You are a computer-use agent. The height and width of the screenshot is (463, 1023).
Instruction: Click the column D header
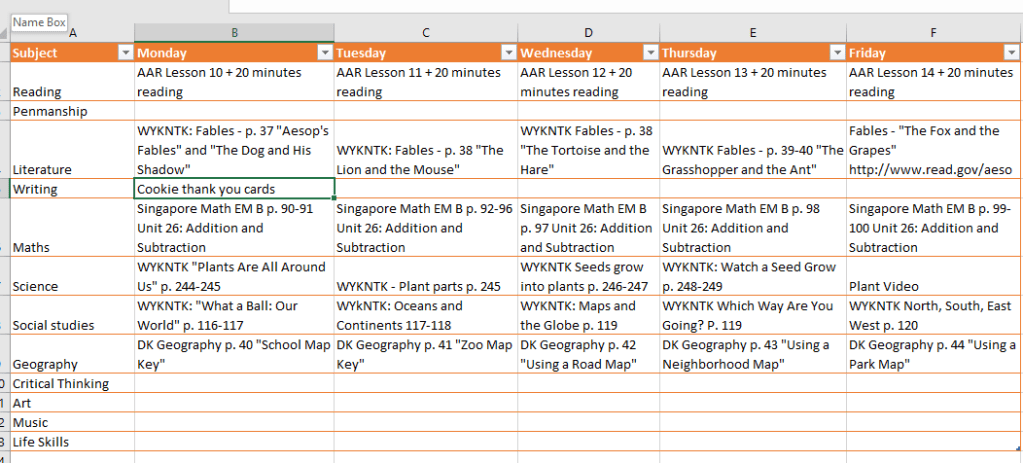[x=588, y=33]
